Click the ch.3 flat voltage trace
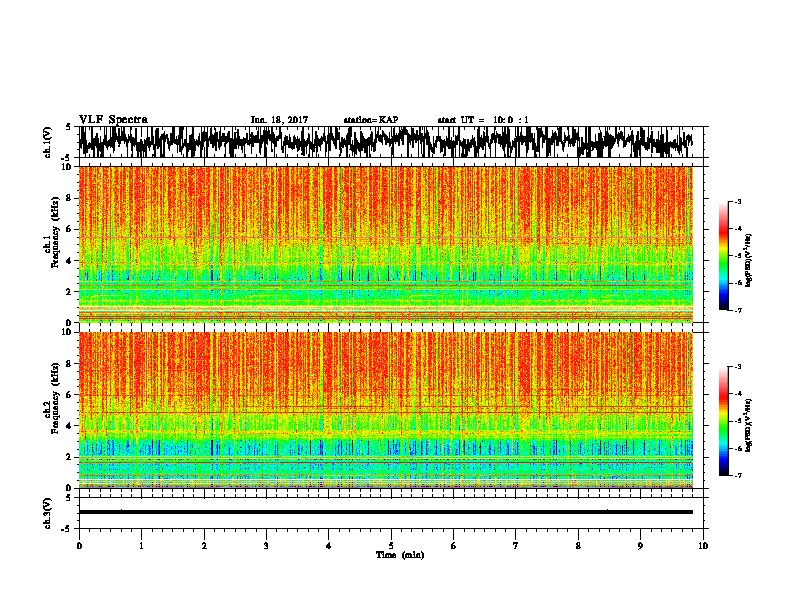The image size is (792, 612). tap(385, 512)
